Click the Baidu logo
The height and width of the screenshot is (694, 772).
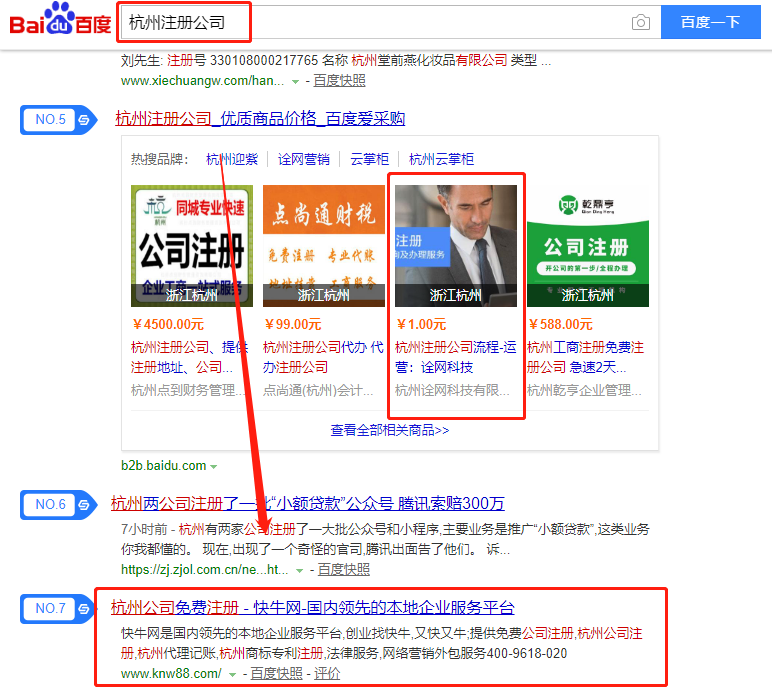pos(60,20)
